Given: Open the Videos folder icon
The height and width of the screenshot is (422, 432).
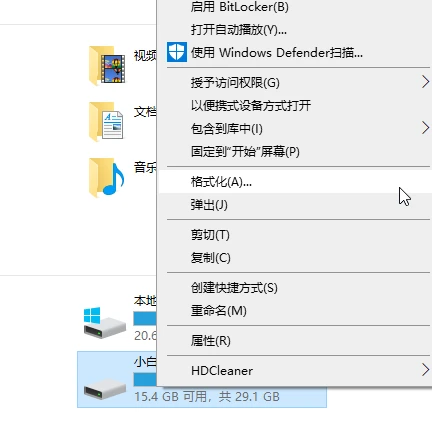Looking at the screenshot, I should pos(107,66).
